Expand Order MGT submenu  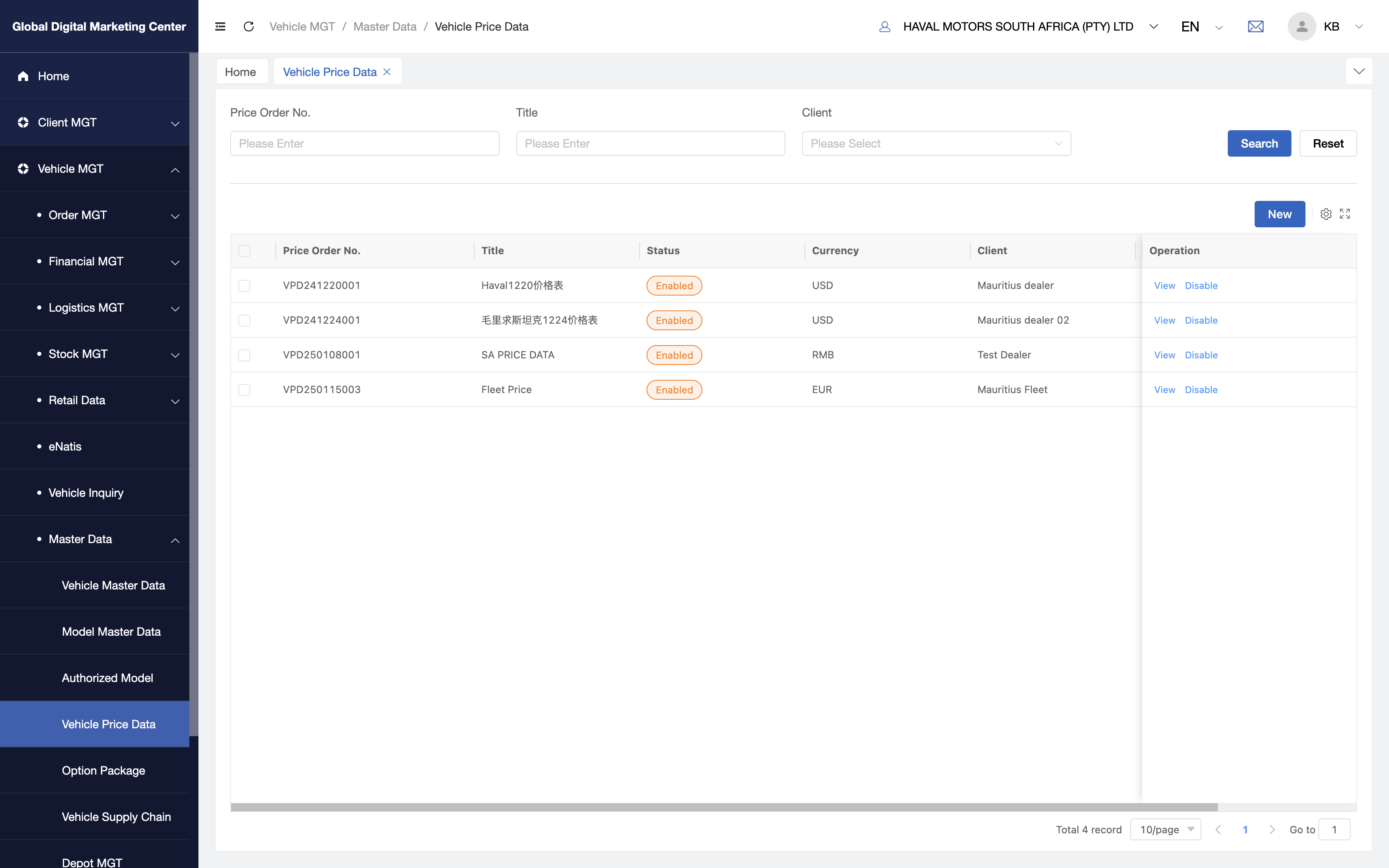point(175,216)
